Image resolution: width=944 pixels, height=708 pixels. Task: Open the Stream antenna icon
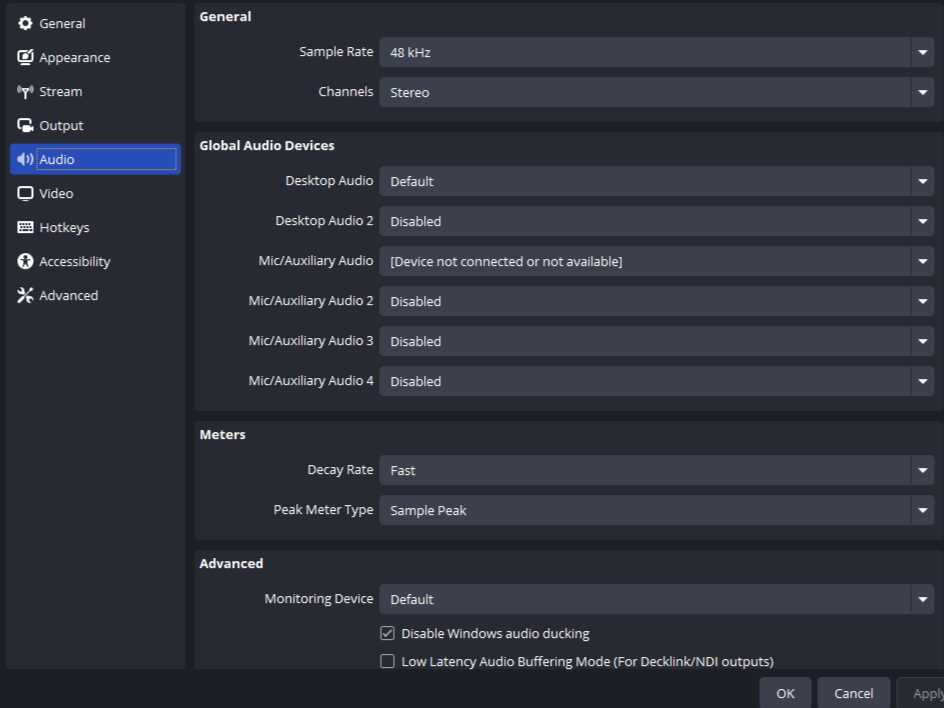[x=25, y=92]
